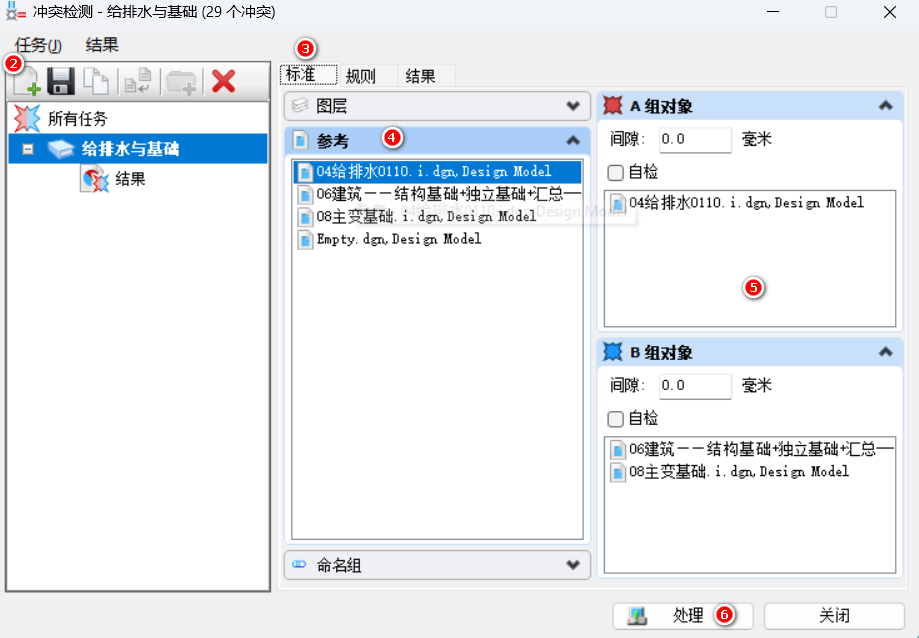Switch to the 规则 tab
Image resolution: width=919 pixels, height=638 pixels.
click(368, 76)
